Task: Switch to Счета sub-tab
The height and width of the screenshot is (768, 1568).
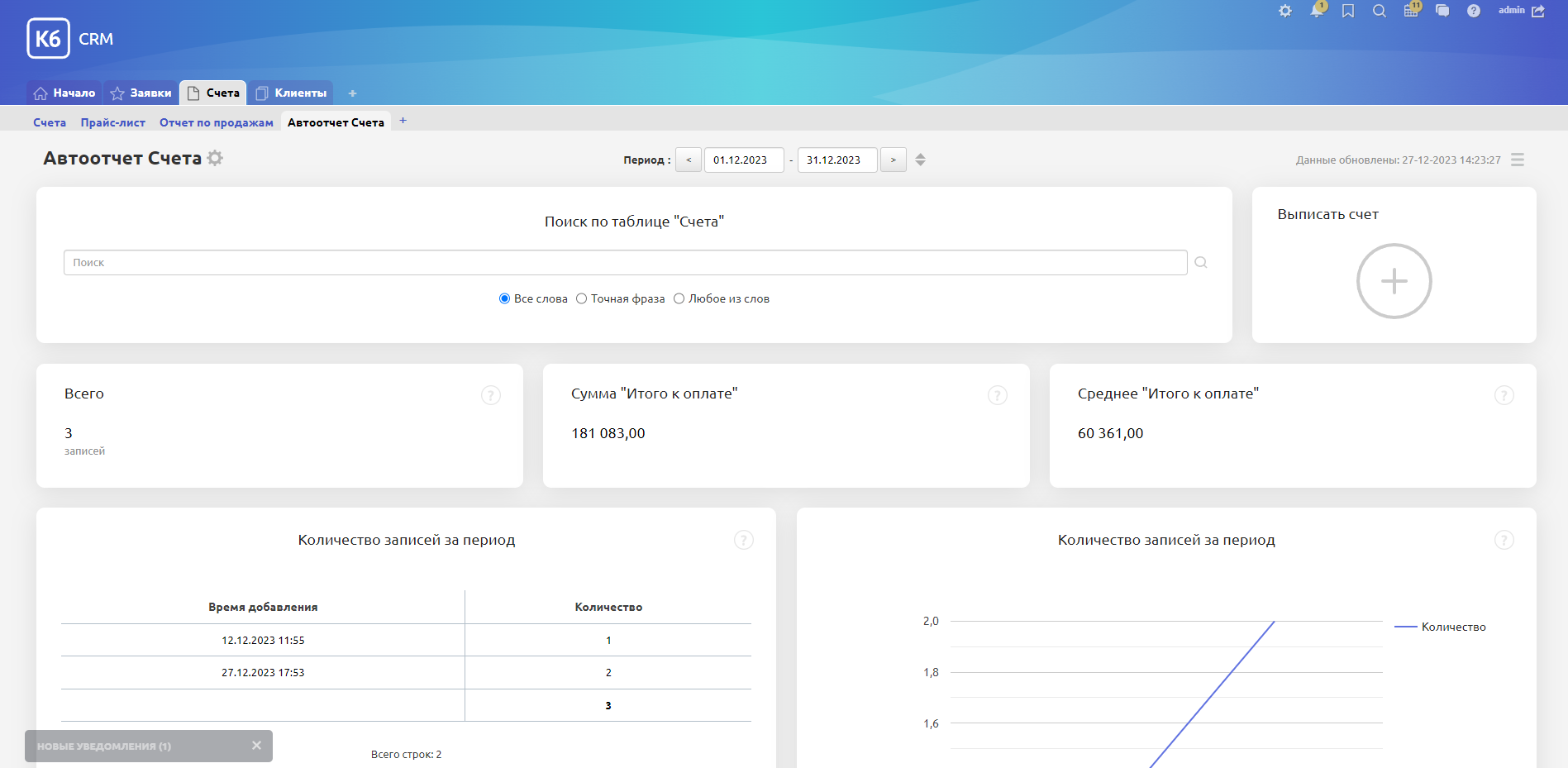Action: [50, 122]
